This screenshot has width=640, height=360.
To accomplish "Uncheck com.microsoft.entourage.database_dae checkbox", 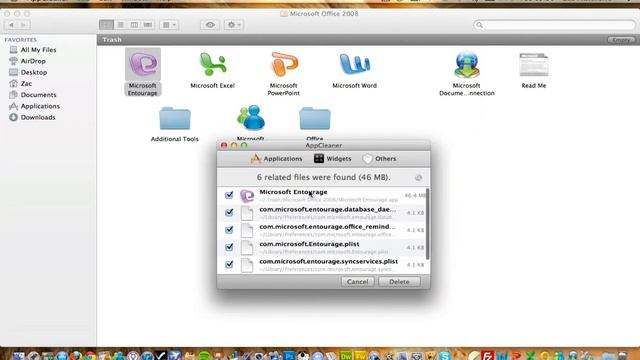I will [x=229, y=213].
